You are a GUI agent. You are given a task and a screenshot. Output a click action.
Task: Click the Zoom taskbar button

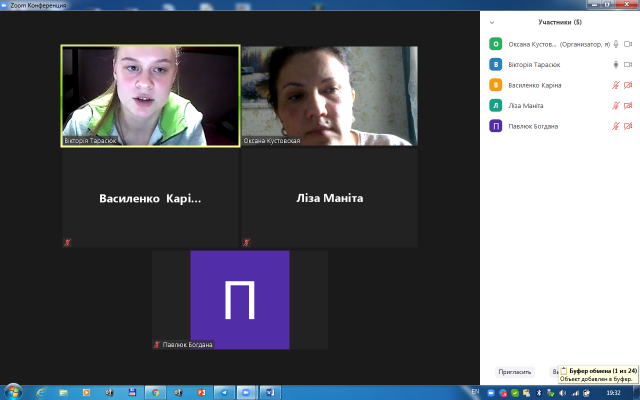(x=247, y=393)
